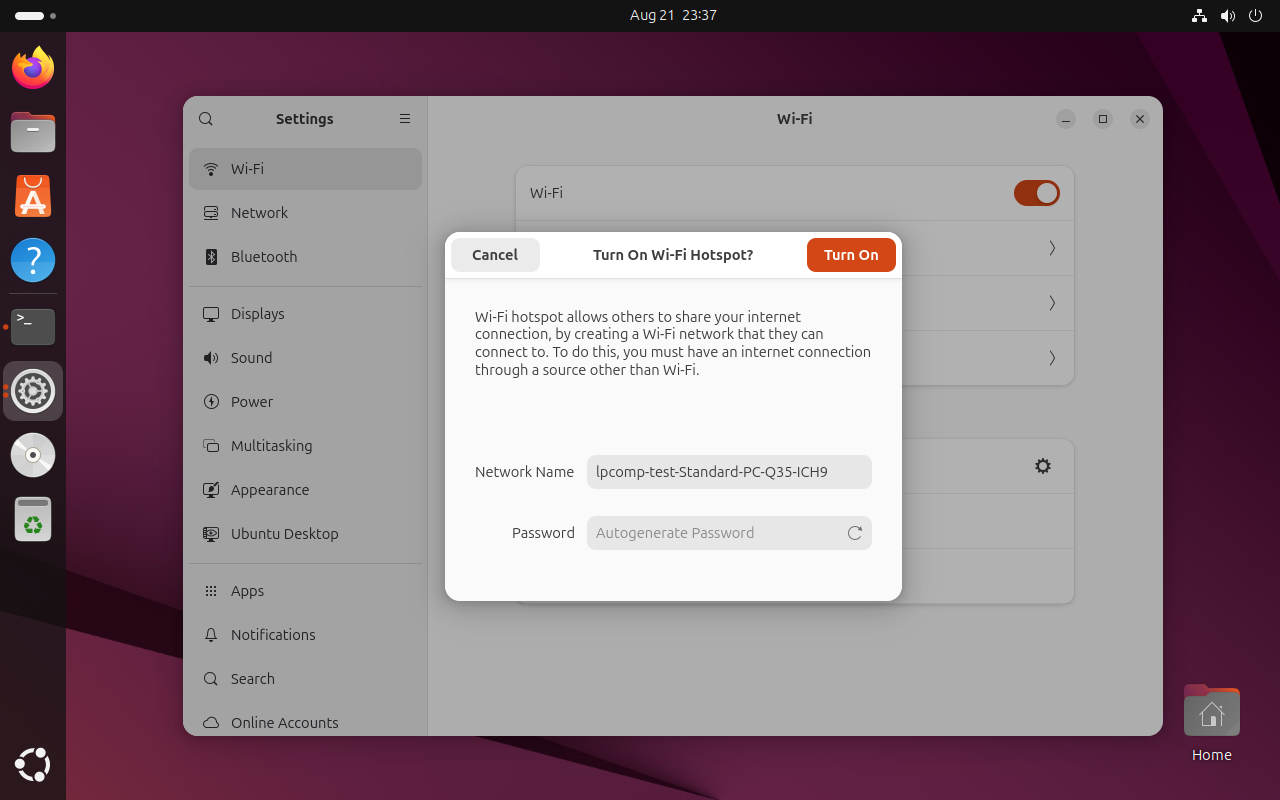Open Terminal from the dock
The width and height of the screenshot is (1280, 800).
point(33,327)
